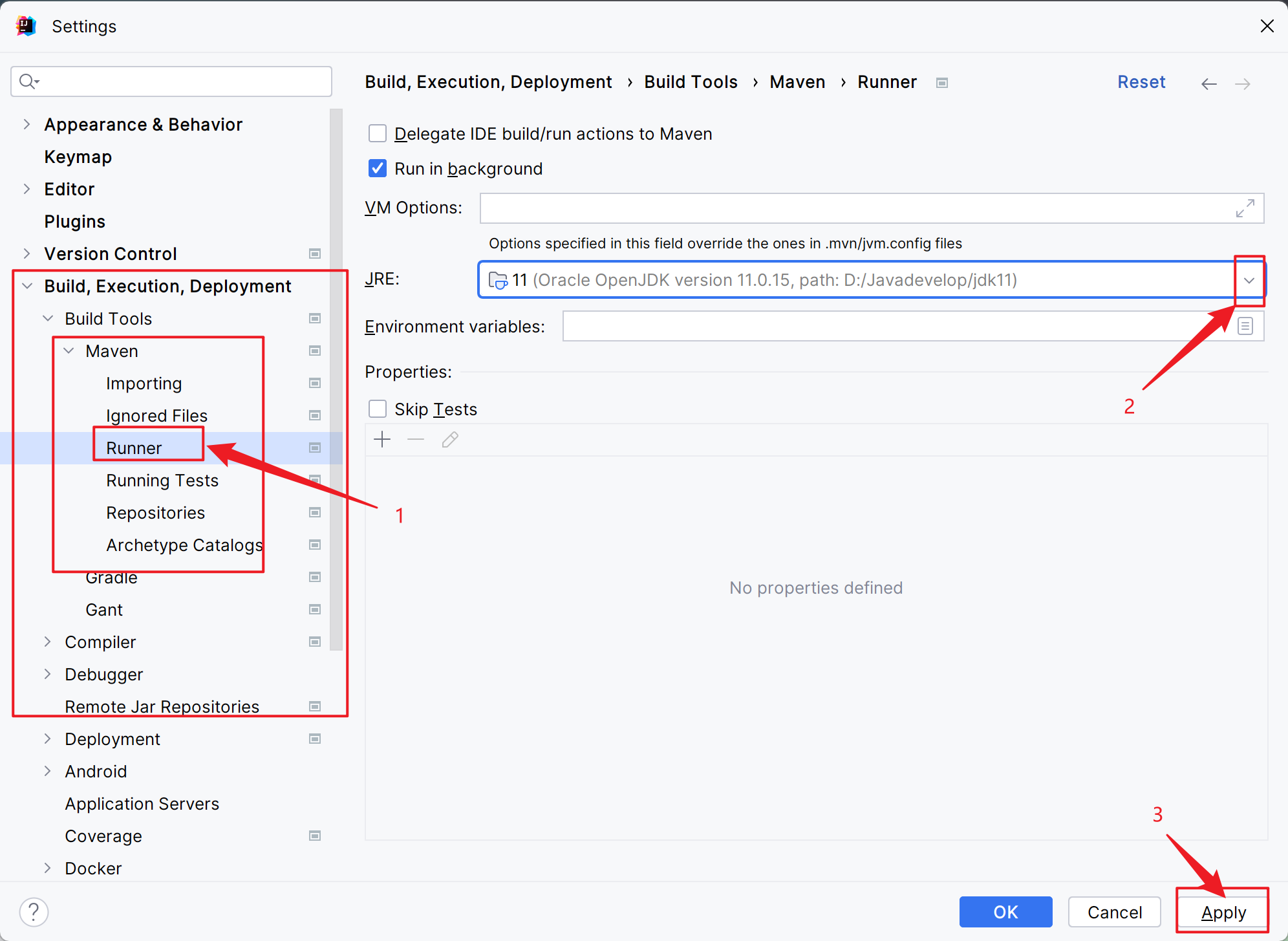Select Keymap in settings tree
1288x941 pixels.
click(78, 157)
